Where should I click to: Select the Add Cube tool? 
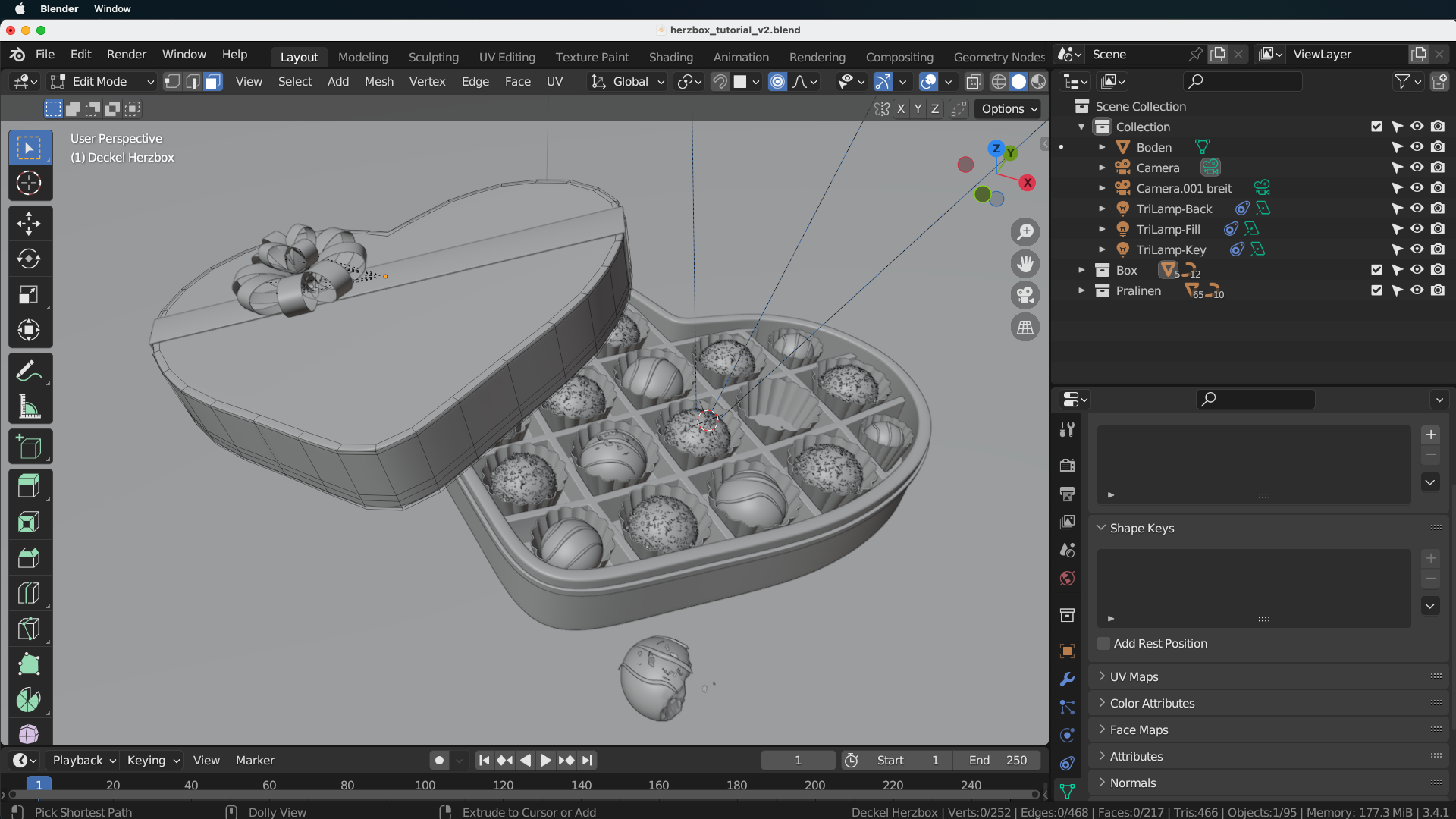point(30,447)
